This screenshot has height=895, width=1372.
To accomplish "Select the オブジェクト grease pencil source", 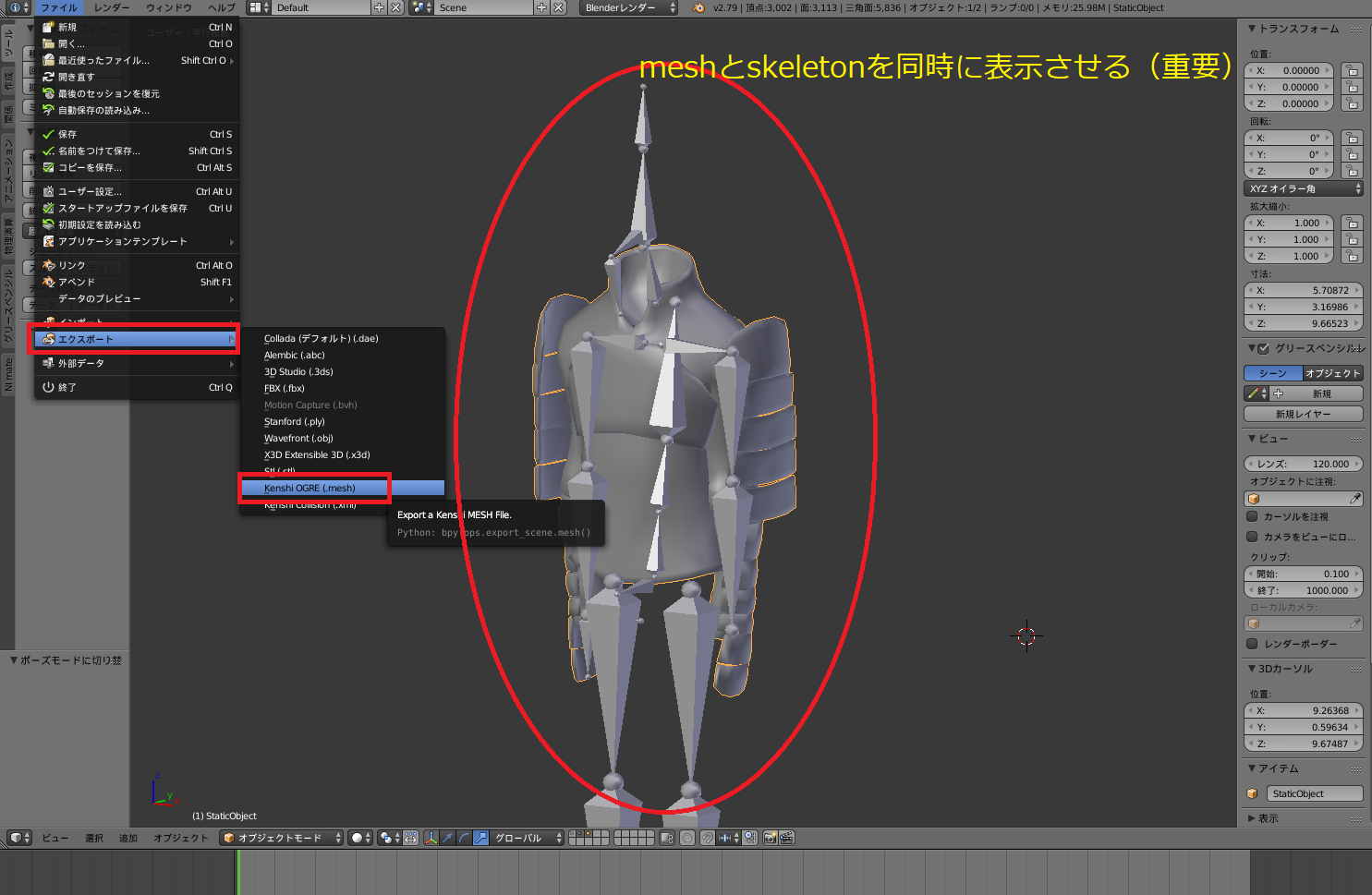I will point(1333,373).
